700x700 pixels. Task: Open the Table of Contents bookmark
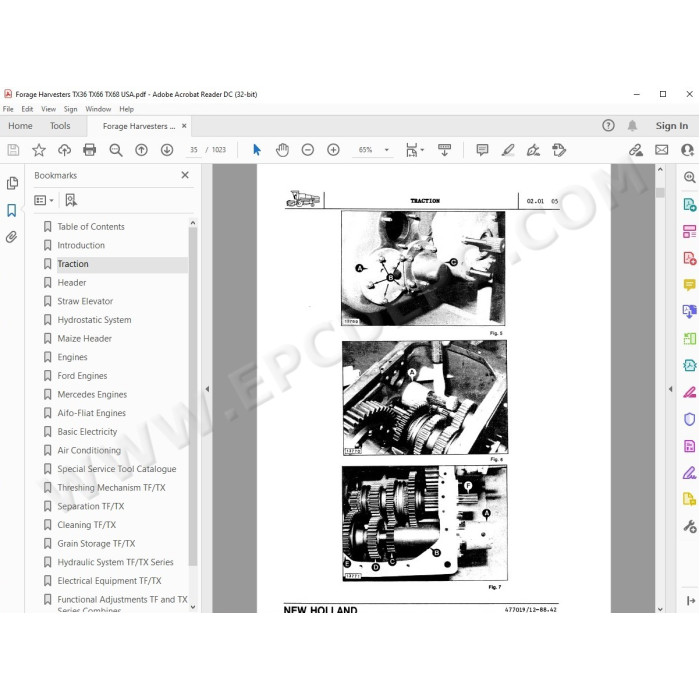point(91,227)
